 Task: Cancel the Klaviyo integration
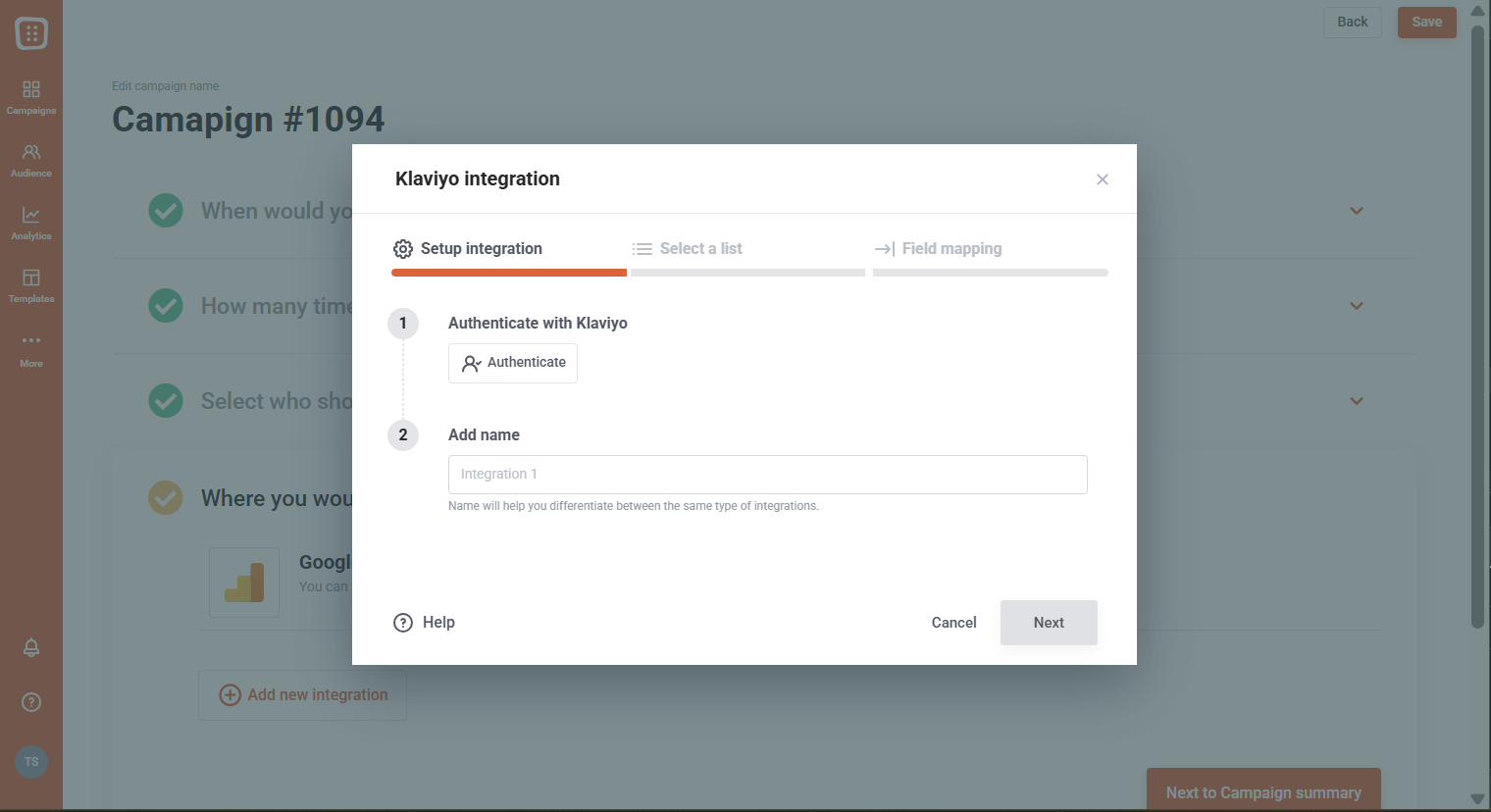[x=953, y=623]
